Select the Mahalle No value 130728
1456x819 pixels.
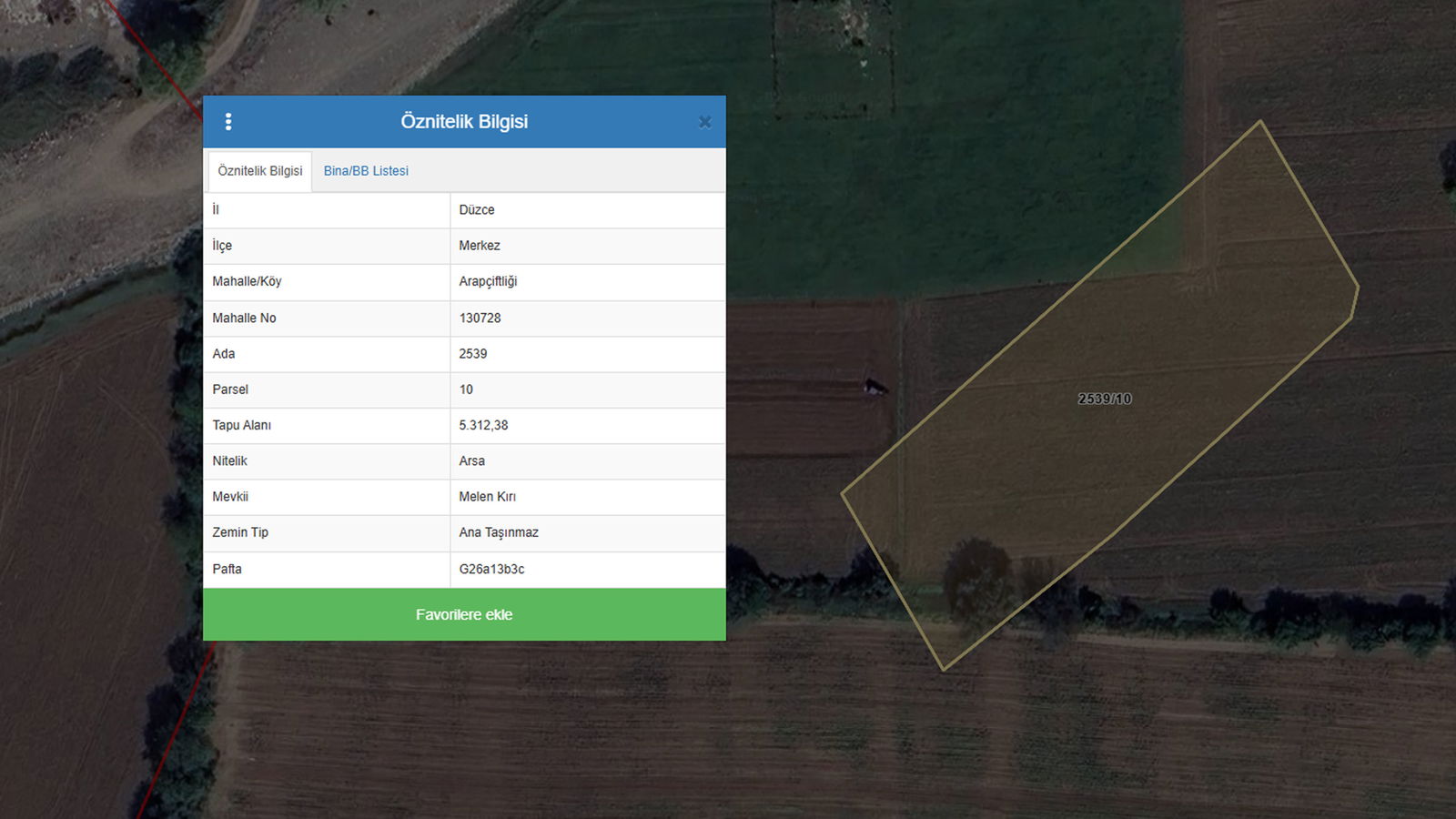pos(480,318)
